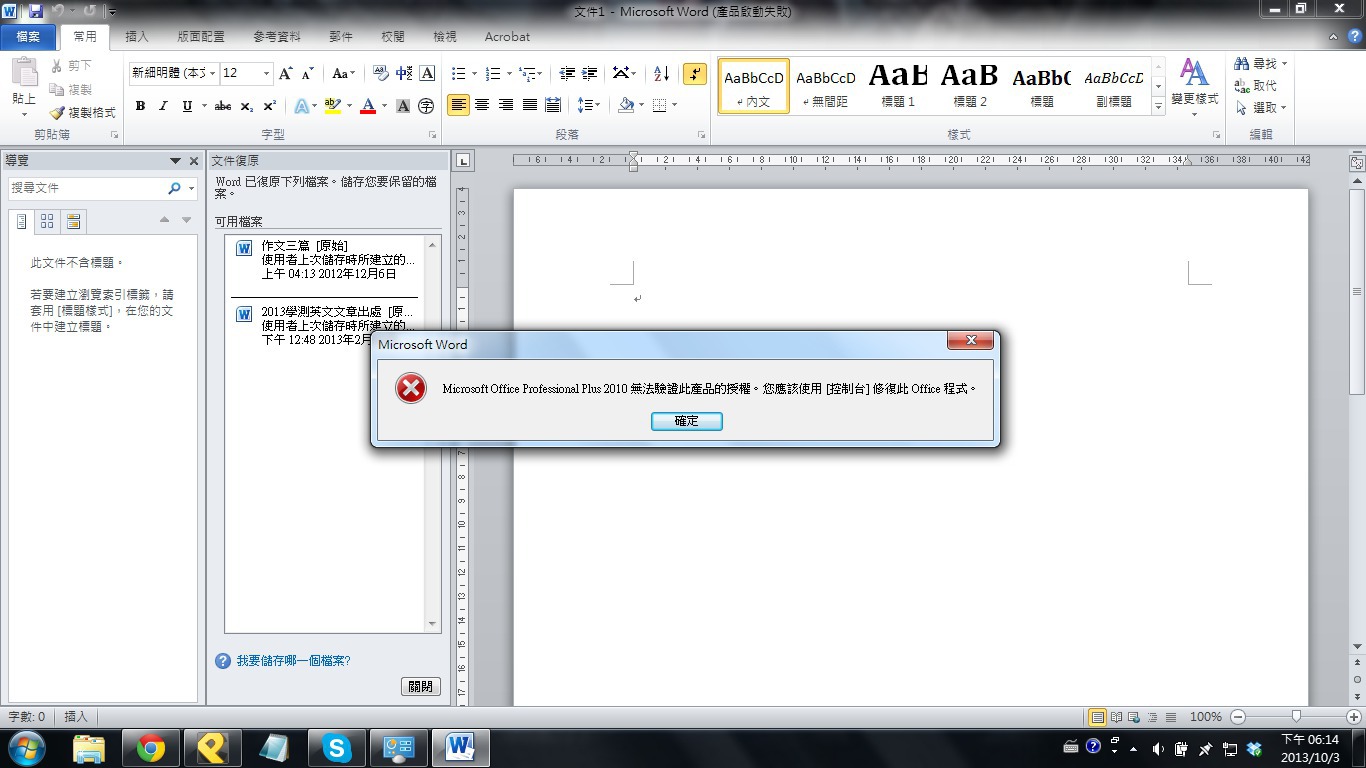This screenshot has width=1366, height=768.
Task: Toggle Align Right paragraph alignment
Action: tap(506, 105)
